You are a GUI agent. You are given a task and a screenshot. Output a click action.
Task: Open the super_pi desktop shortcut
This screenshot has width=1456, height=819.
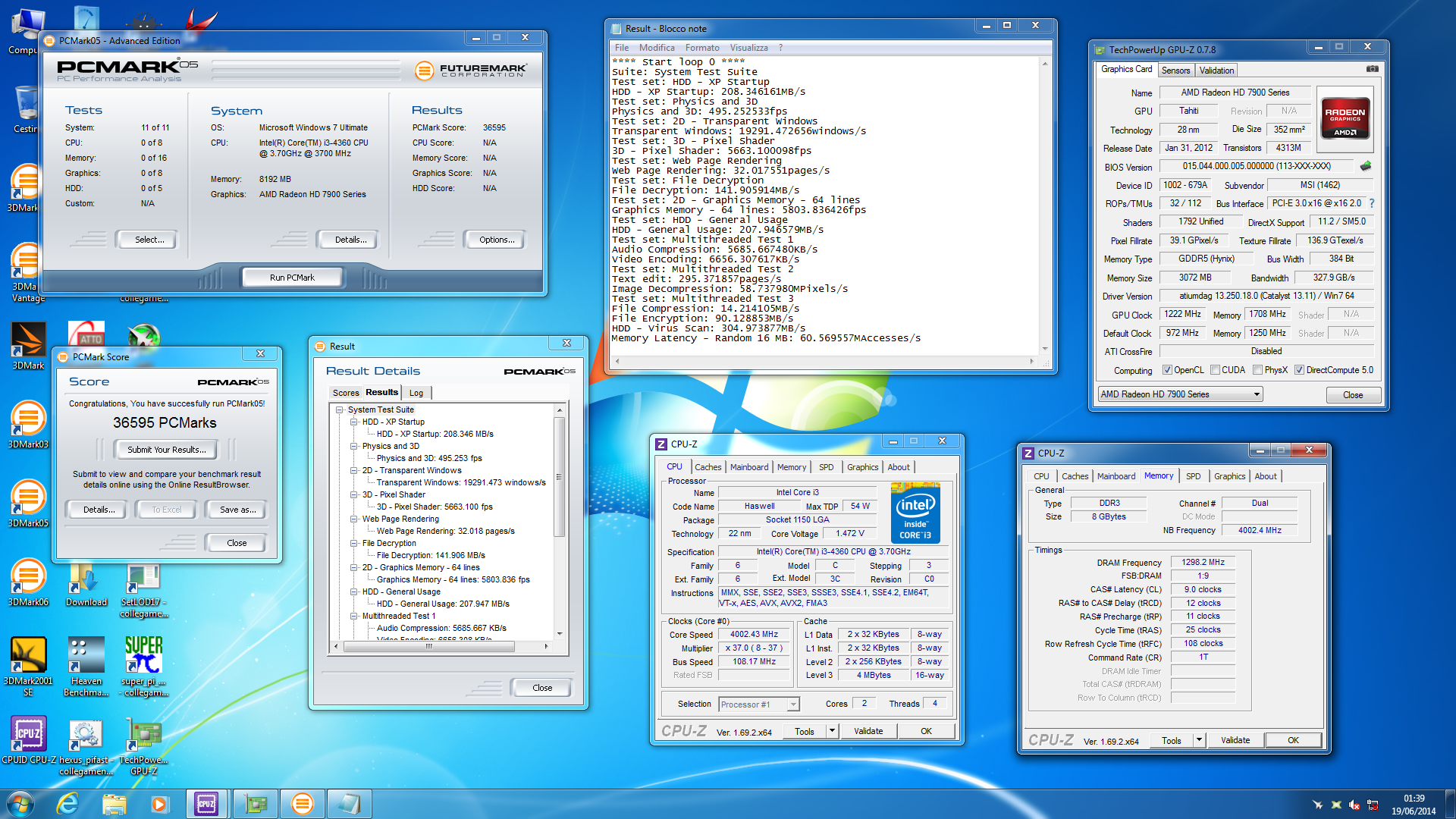pos(143,666)
